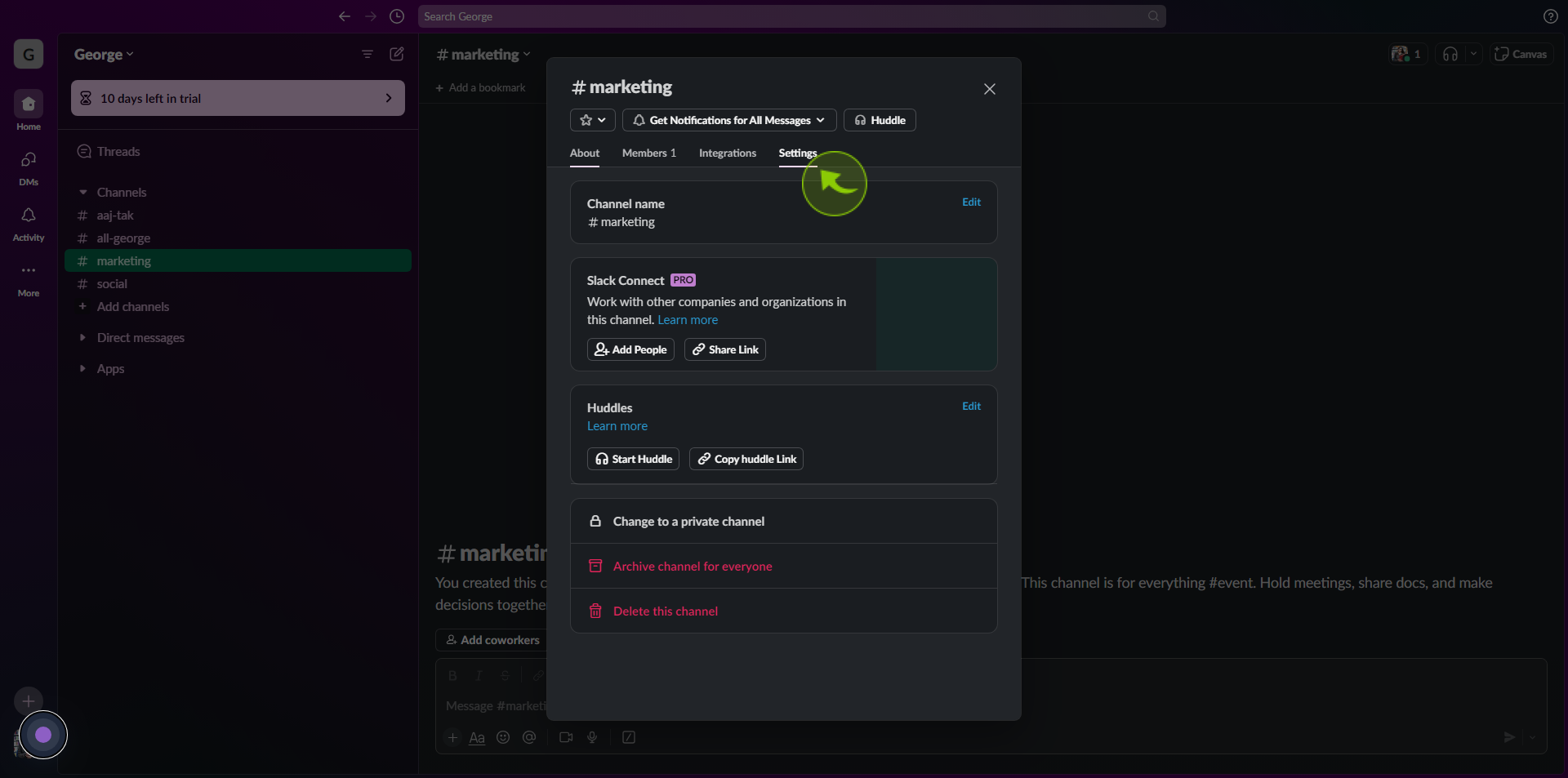
Task: Open the George workspace name dropdown
Action: pyautogui.click(x=104, y=54)
